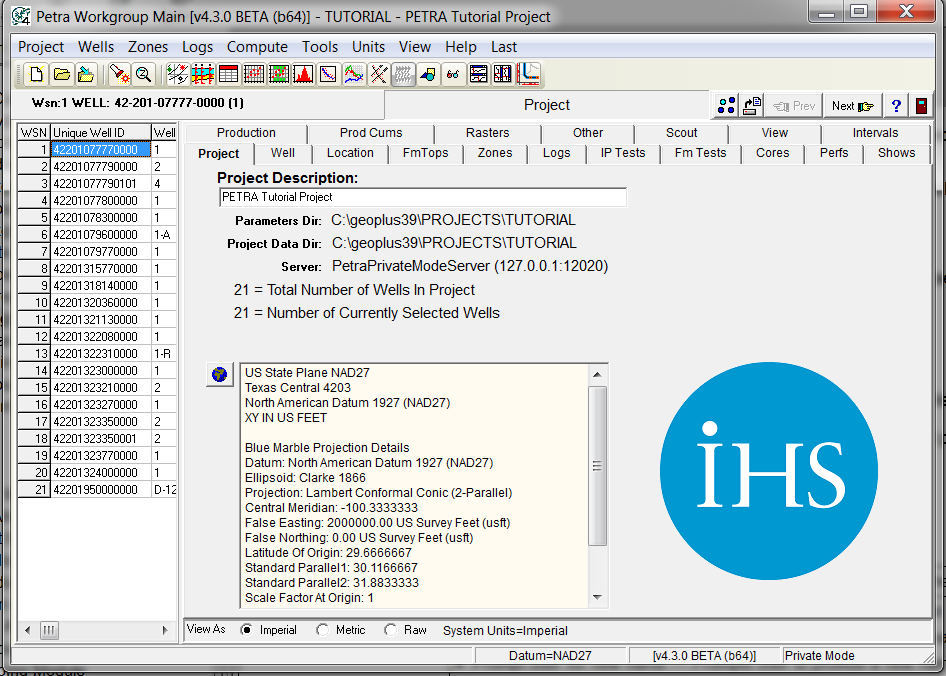Open the Map module icon with well symbols

tap(177, 75)
